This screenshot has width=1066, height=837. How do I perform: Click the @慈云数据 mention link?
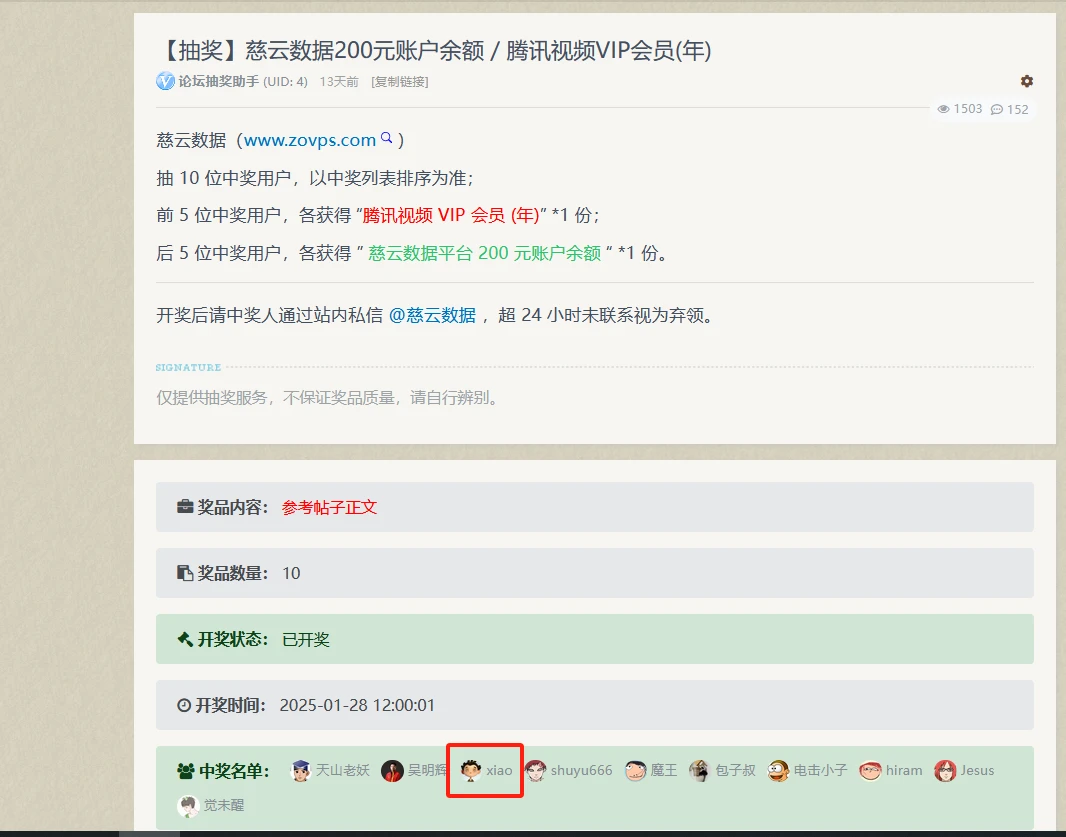pos(432,315)
